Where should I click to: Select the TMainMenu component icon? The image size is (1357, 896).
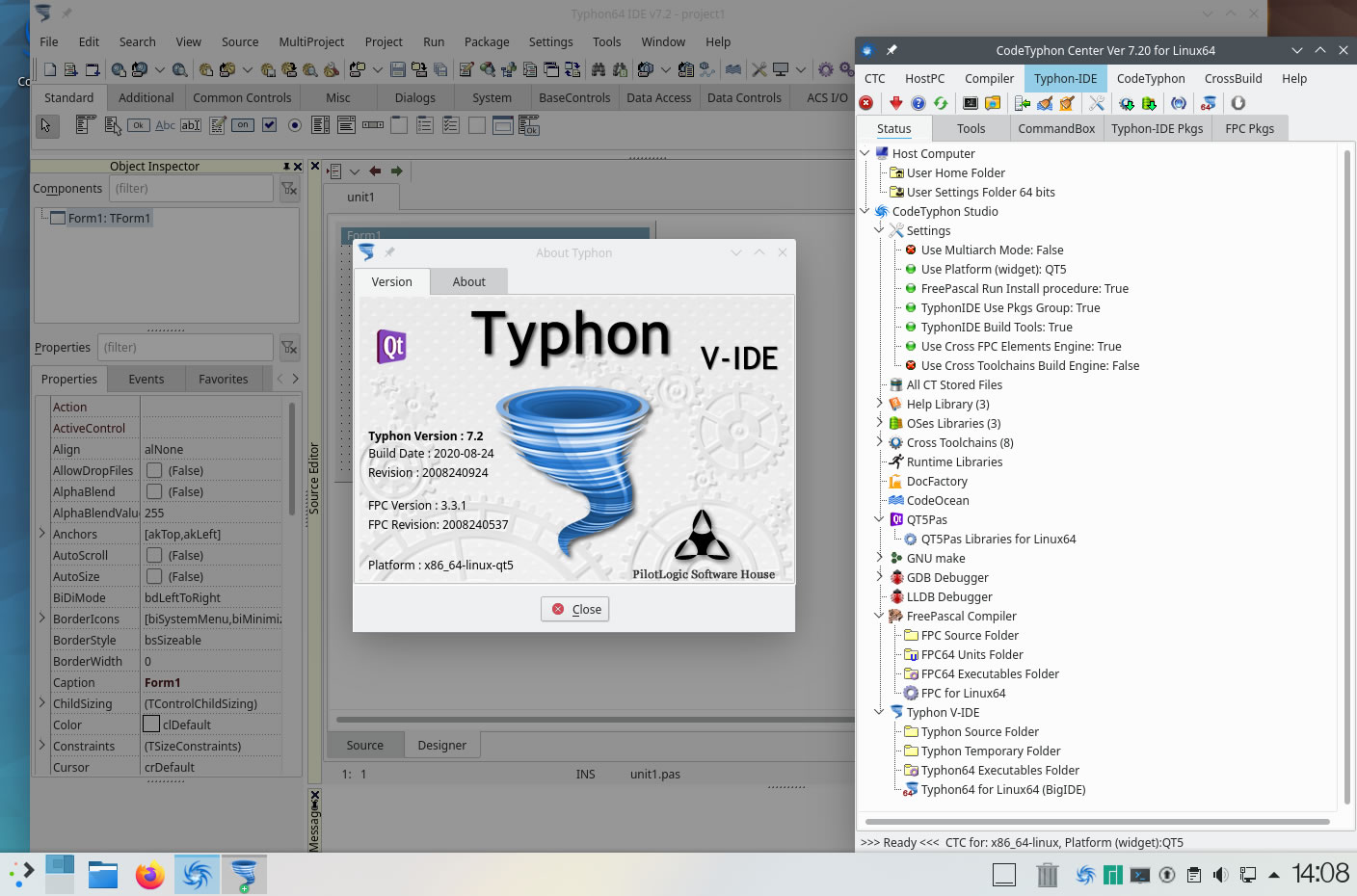click(85, 125)
